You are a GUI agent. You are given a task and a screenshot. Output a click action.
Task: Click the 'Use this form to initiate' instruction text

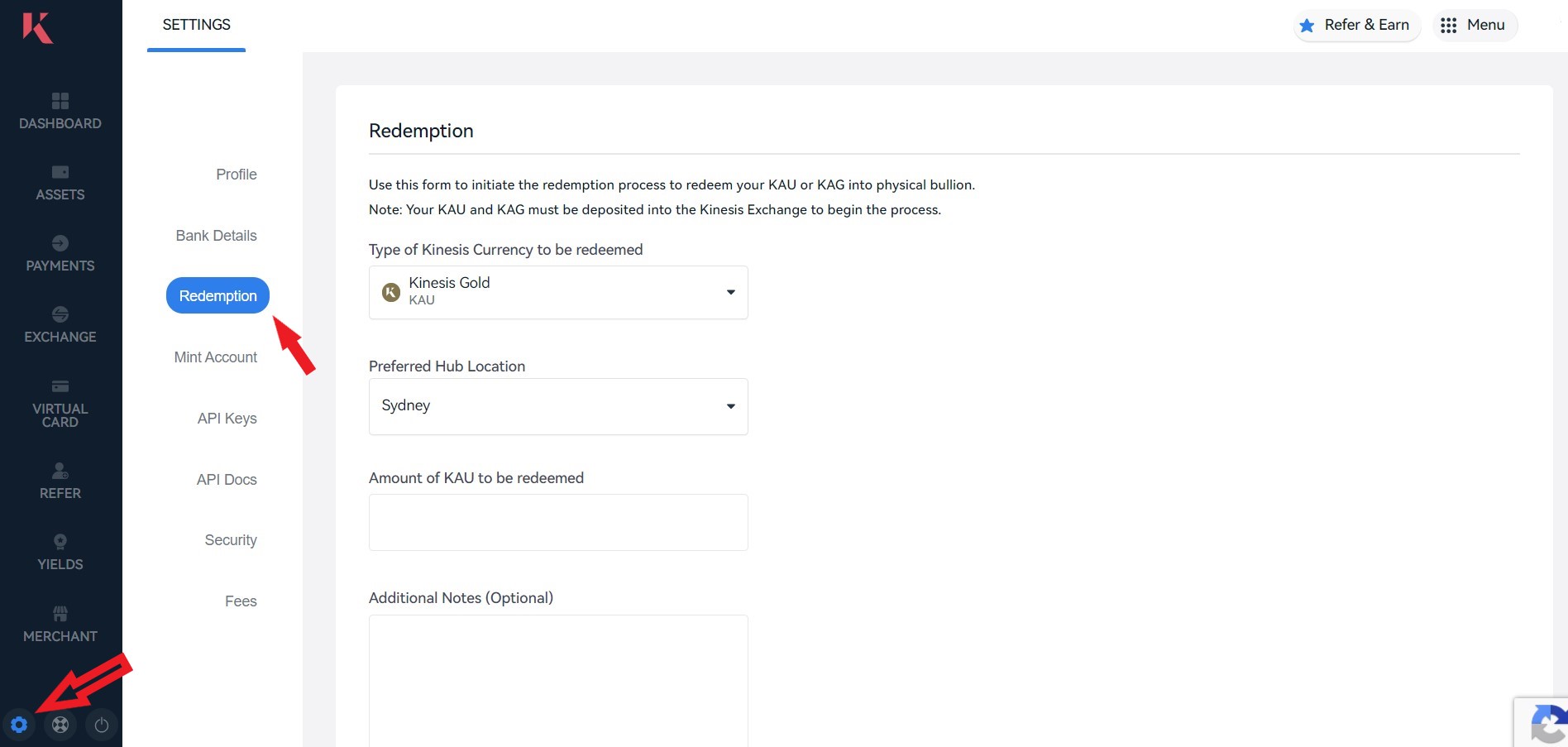coord(672,185)
